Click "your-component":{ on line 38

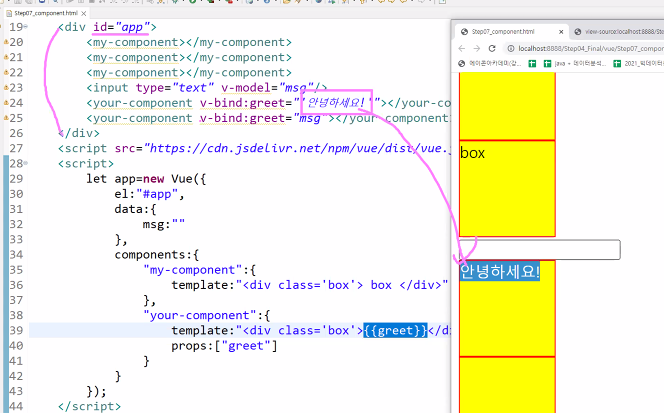point(206,316)
